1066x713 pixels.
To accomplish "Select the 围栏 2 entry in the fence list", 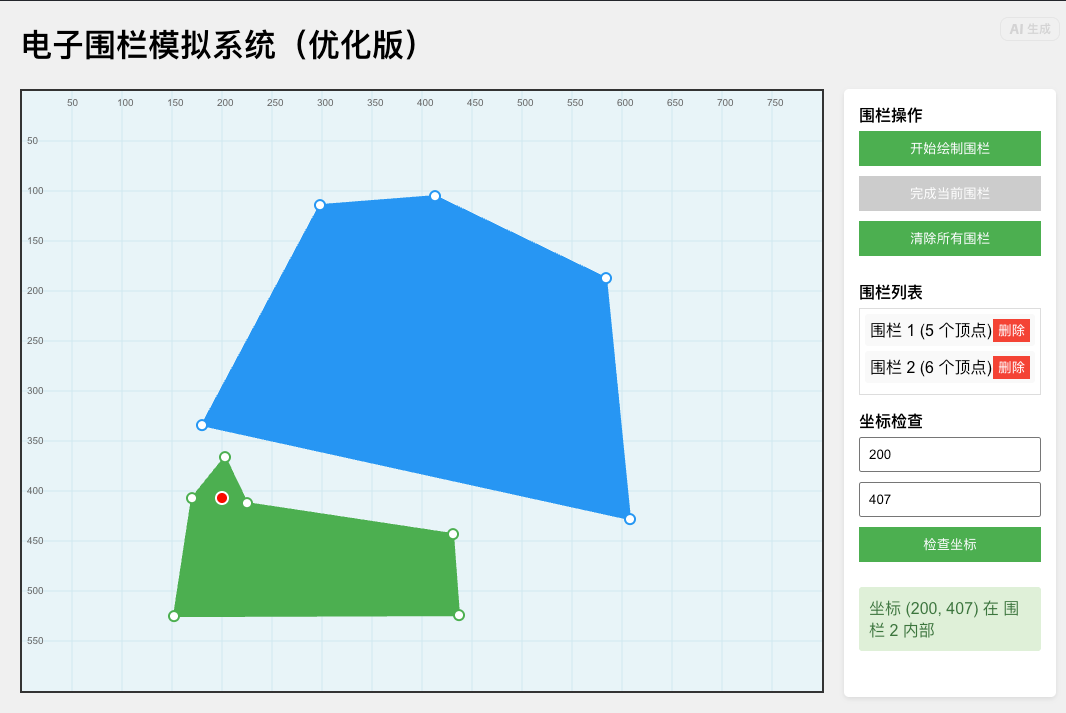I will pos(925,367).
